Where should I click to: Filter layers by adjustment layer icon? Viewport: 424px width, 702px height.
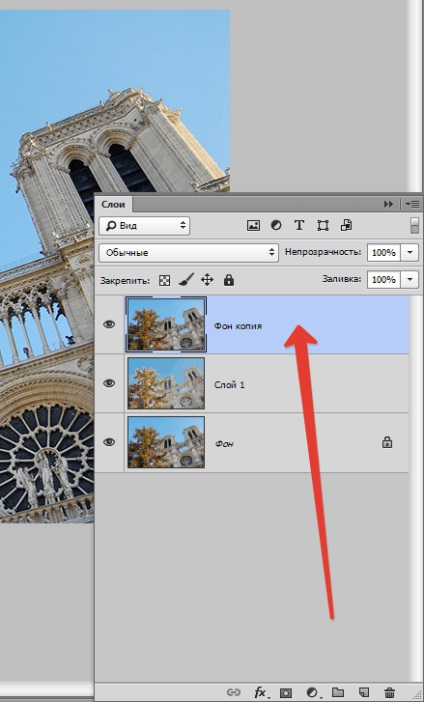(276, 226)
